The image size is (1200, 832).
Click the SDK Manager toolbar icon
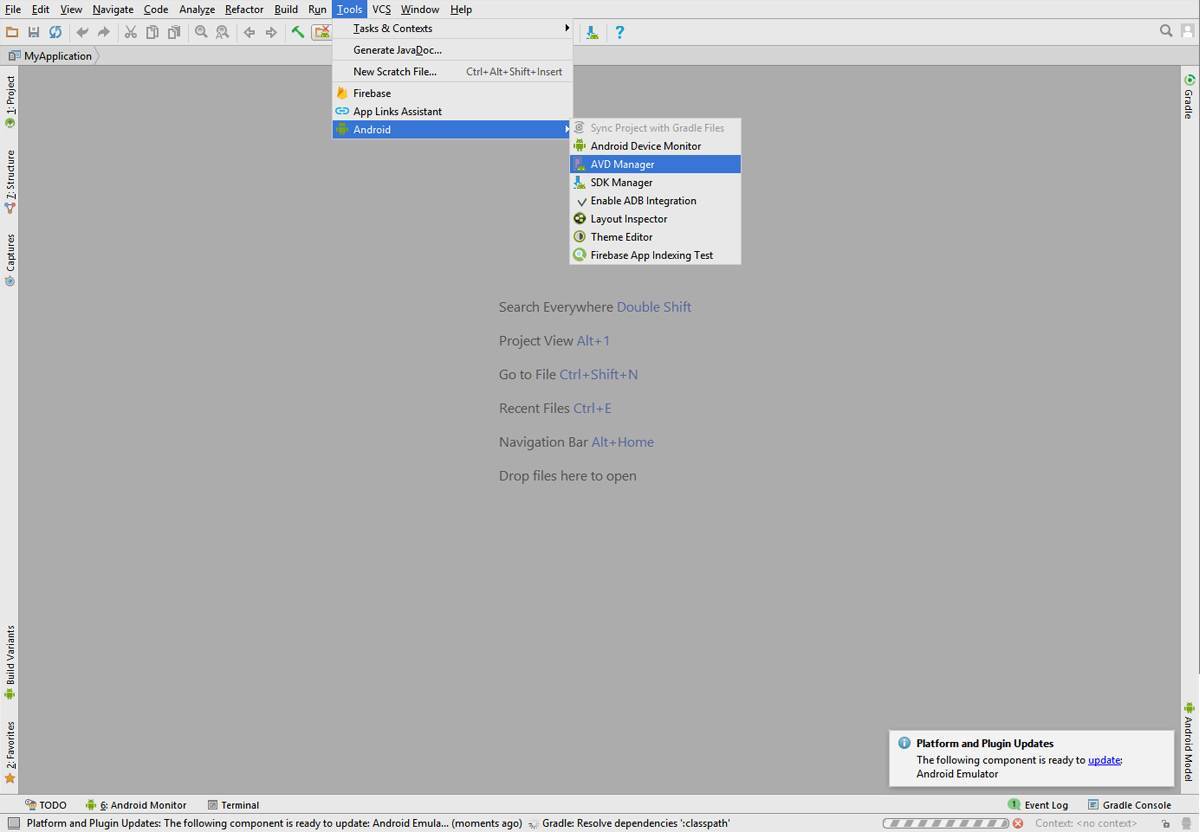[593, 32]
